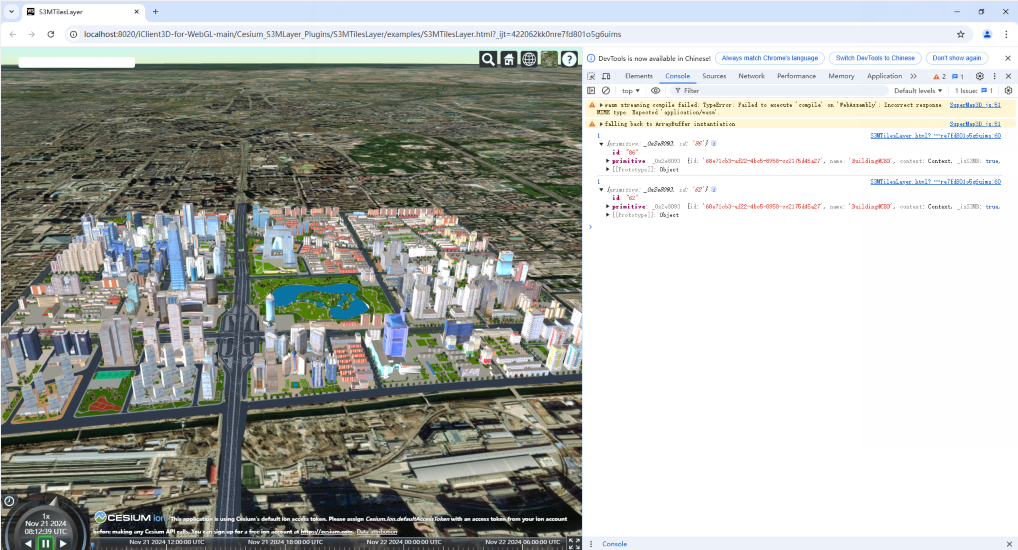Screen dimensions: 1018x550
Task: Show more DevTools tabs chevron
Action: [x=913, y=76]
